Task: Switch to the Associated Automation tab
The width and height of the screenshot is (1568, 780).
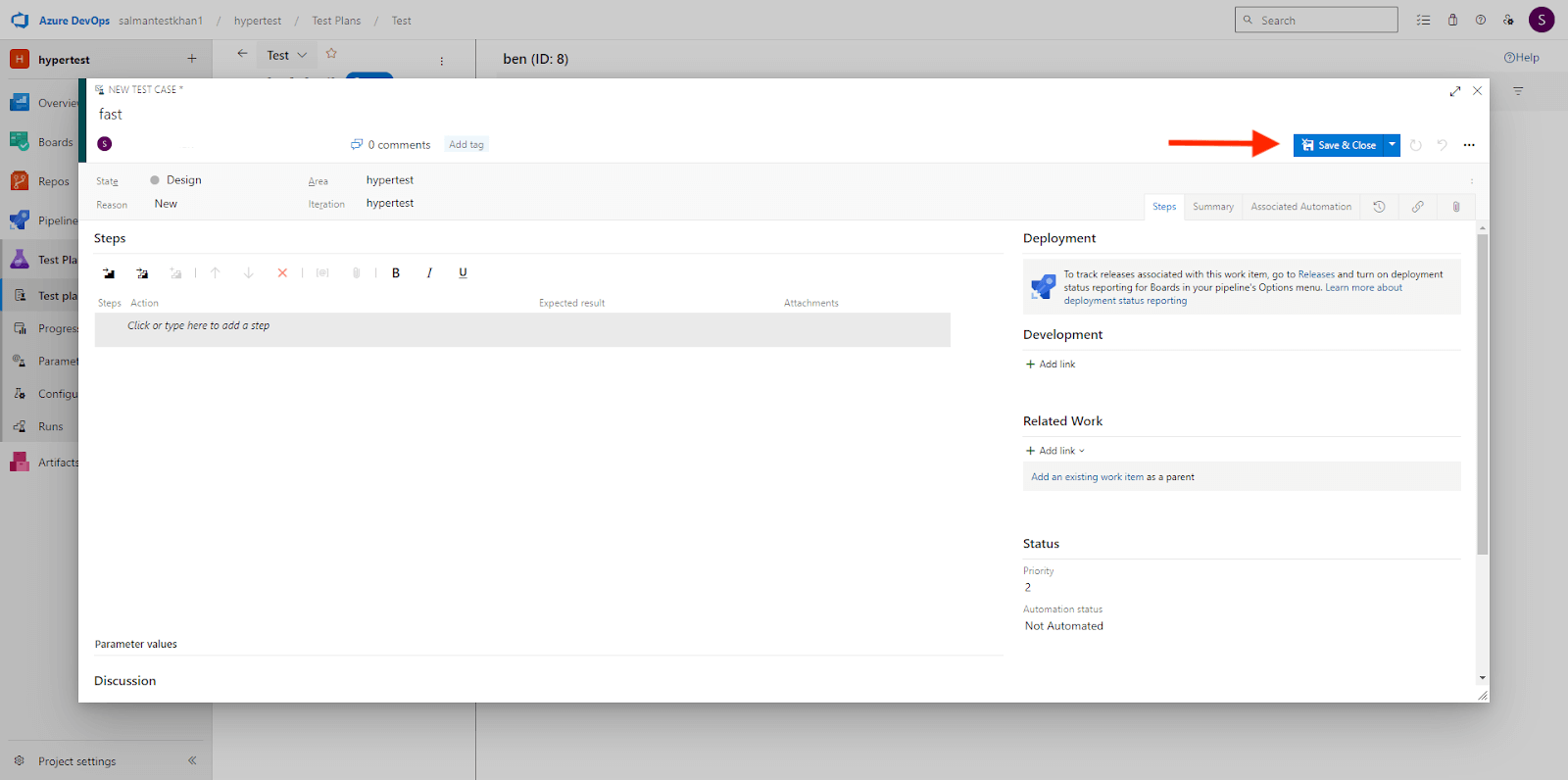Action: 1300,207
